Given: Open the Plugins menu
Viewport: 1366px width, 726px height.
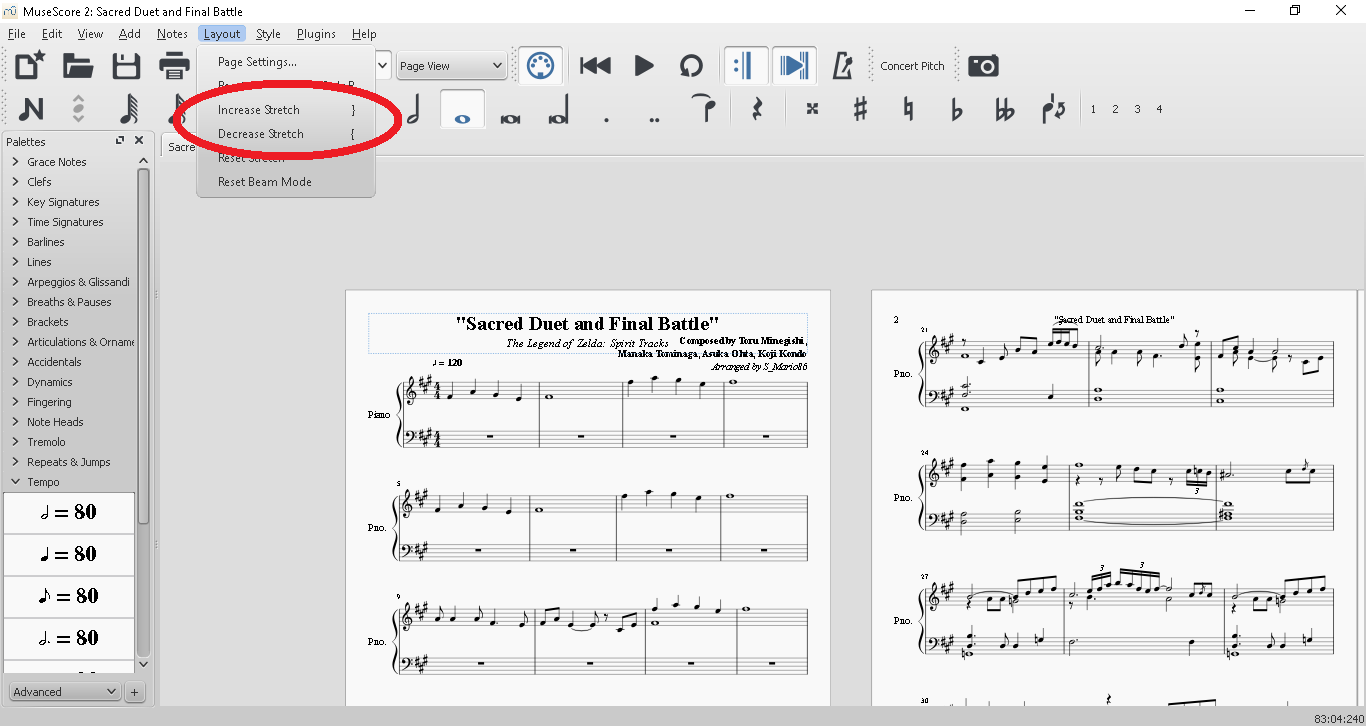Looking at the screenshot, I should 316,34.
